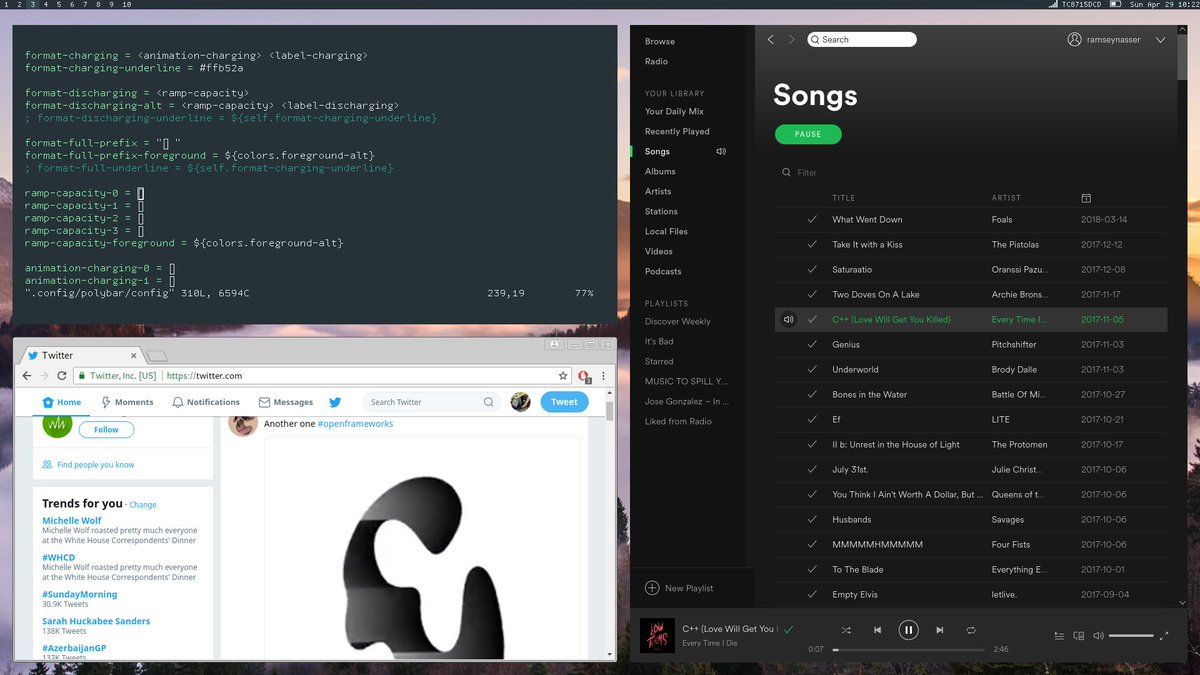Image resolution: width=1200 pixels, height=675 pixels.
Task: Remove 'What Went Down' from saved songs
Action: tap(812, 220)
